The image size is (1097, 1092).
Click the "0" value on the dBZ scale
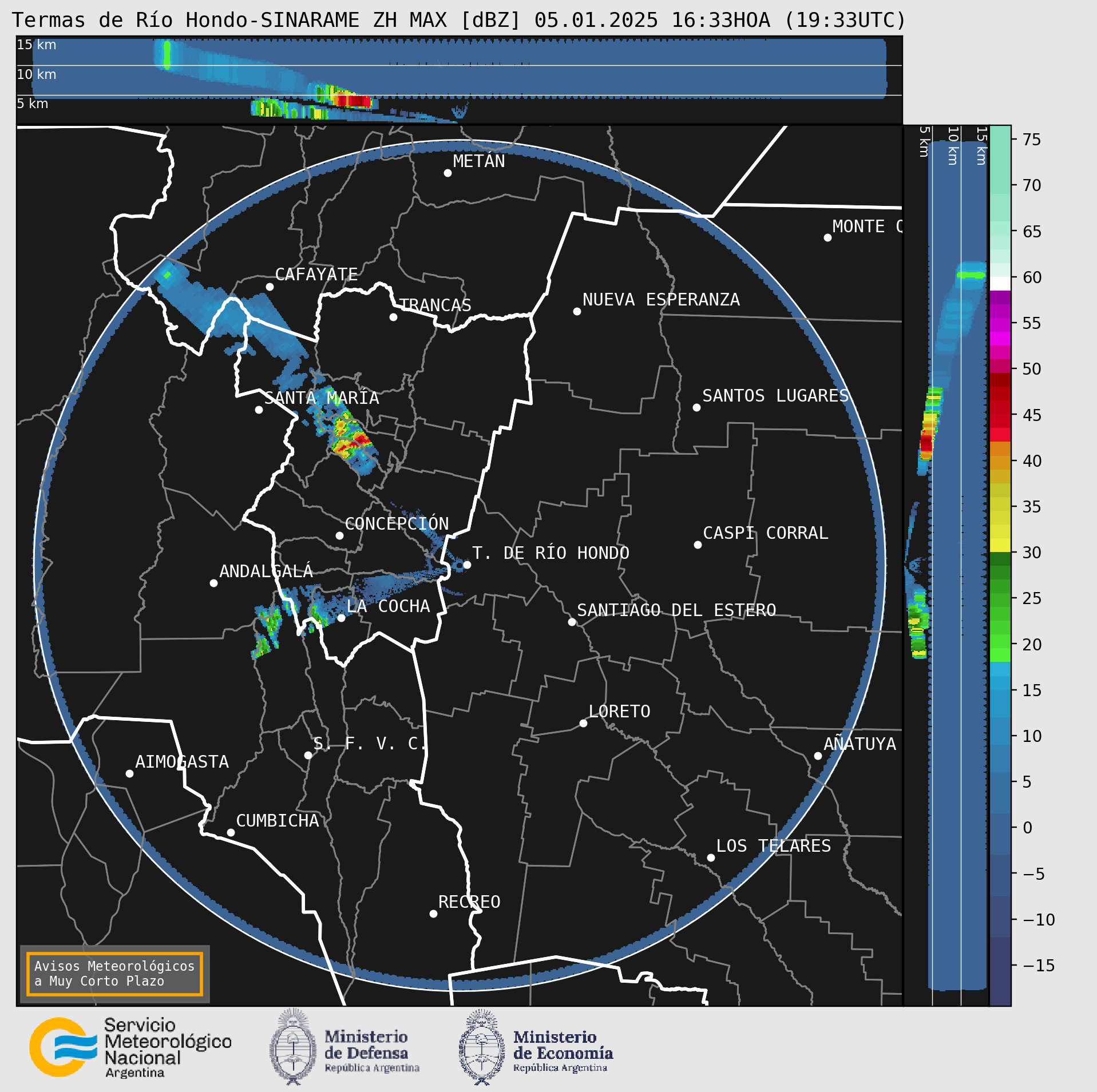[1028, 828]
